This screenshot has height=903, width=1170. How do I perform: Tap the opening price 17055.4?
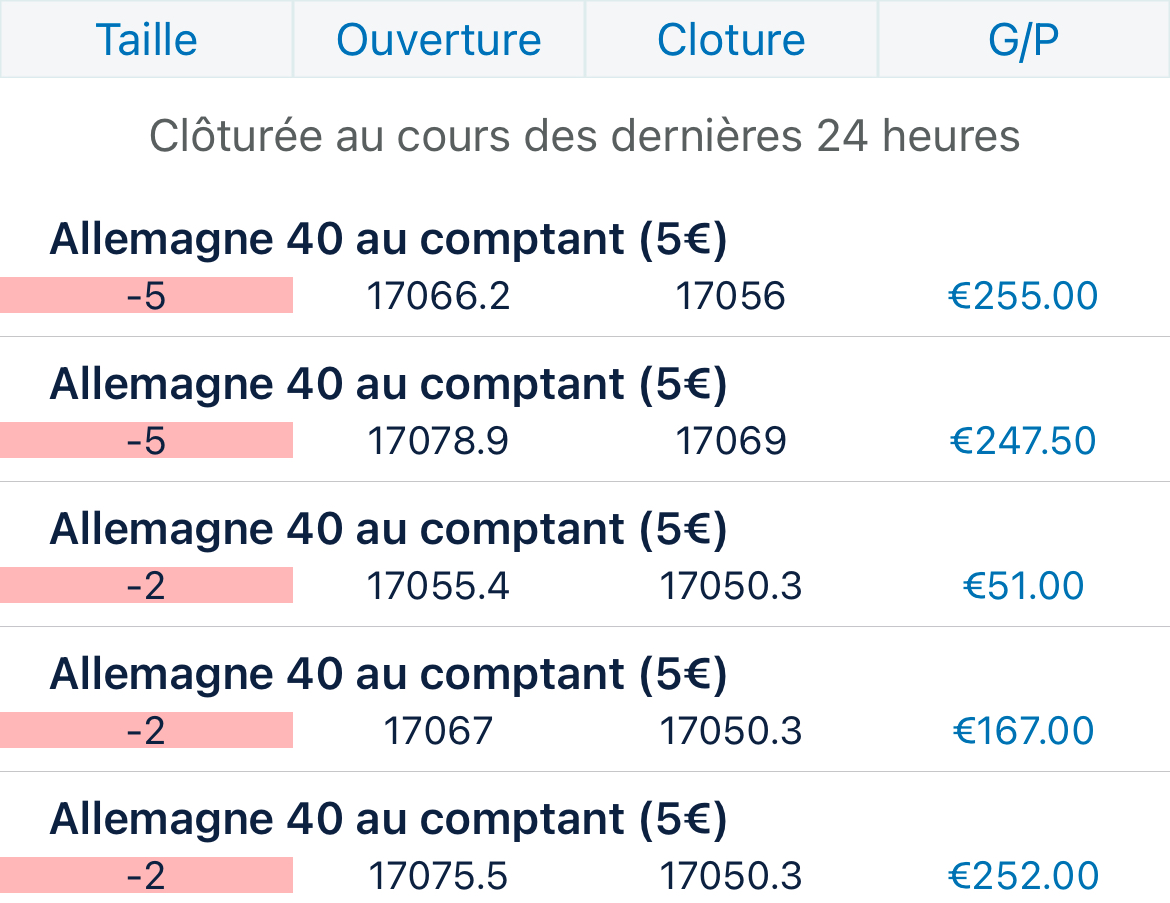click(x=438, y=586)
